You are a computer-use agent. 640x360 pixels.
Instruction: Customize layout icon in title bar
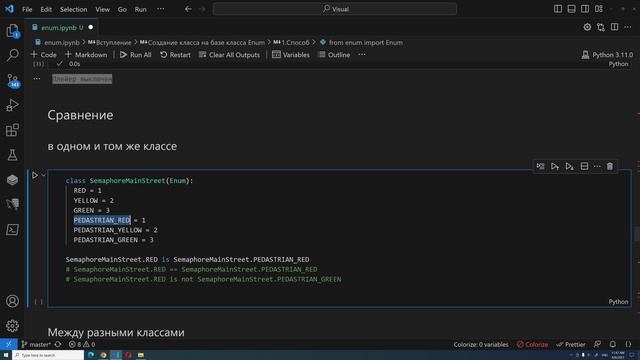point(599,9)
